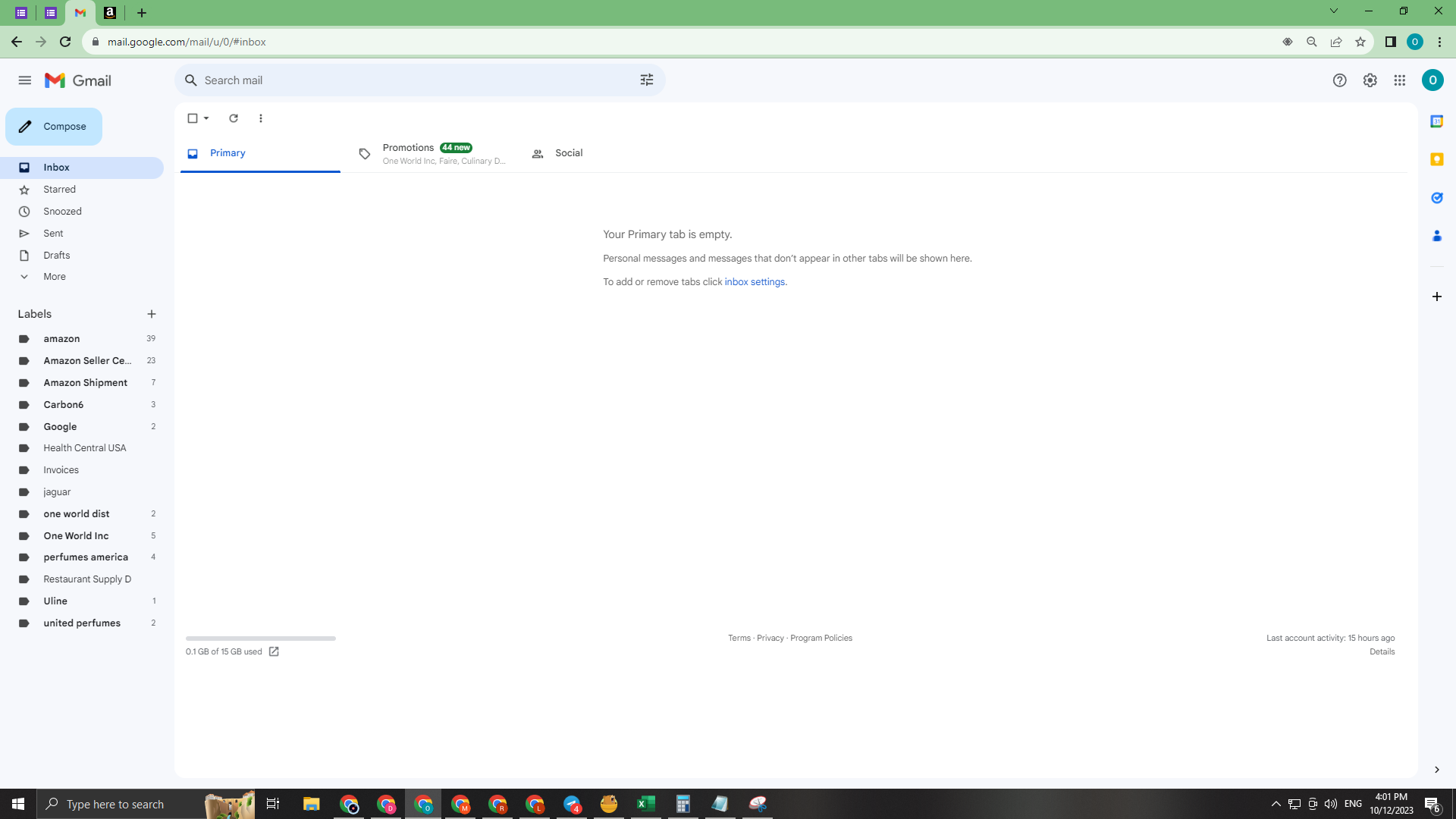Bookmark this tab with the star icon
Viewport: 1456px width, 819px height.
coord(1360,42)
